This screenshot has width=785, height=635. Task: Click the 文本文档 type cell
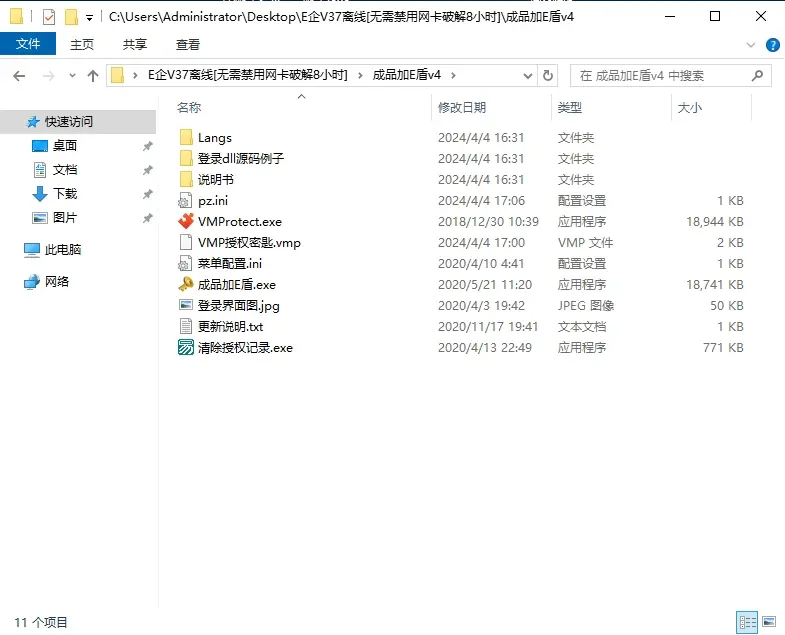pos(582,327)
